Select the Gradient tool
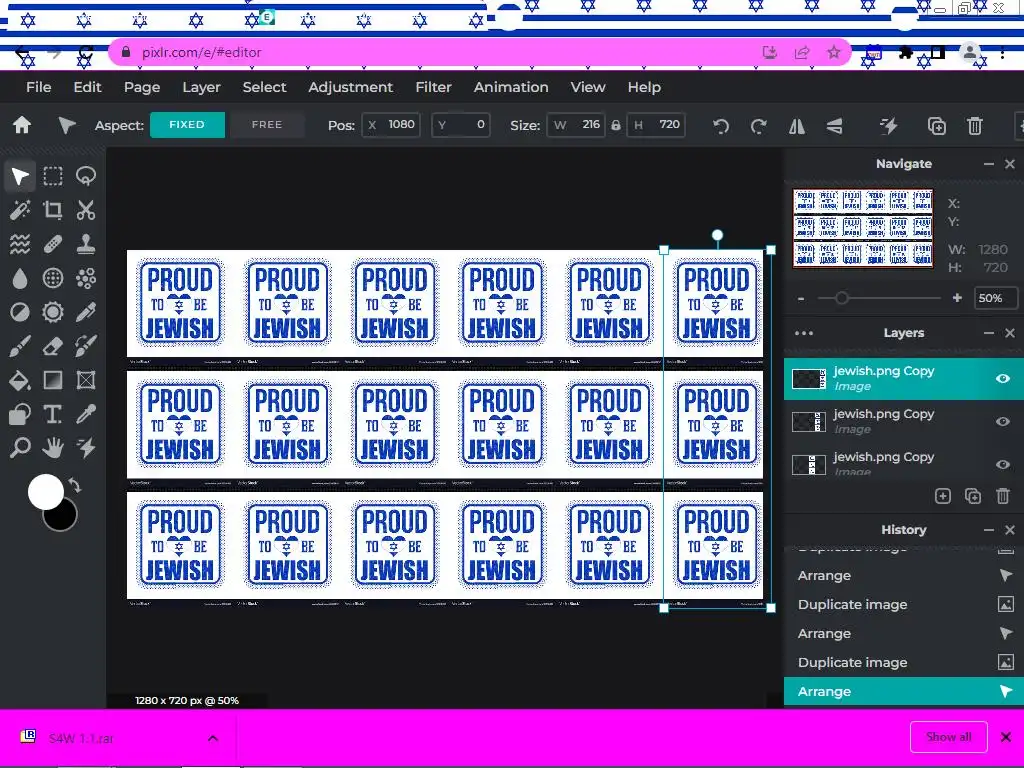This screenshot has width=1024, height=768. coord(53,380)
